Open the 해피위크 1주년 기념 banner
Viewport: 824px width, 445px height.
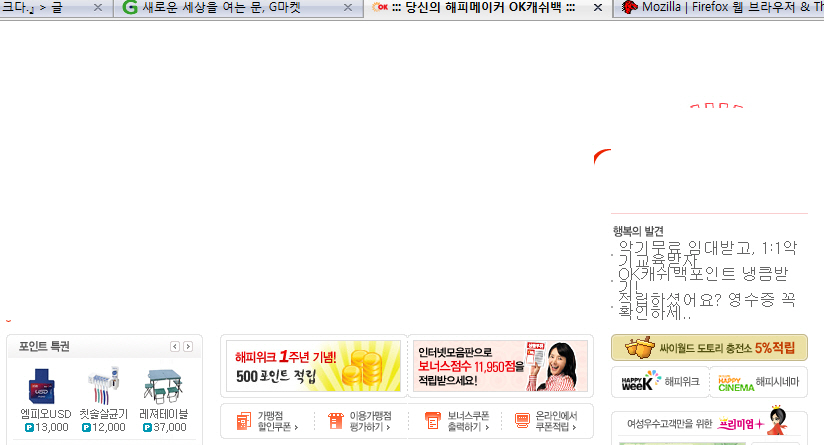[313, 366]
